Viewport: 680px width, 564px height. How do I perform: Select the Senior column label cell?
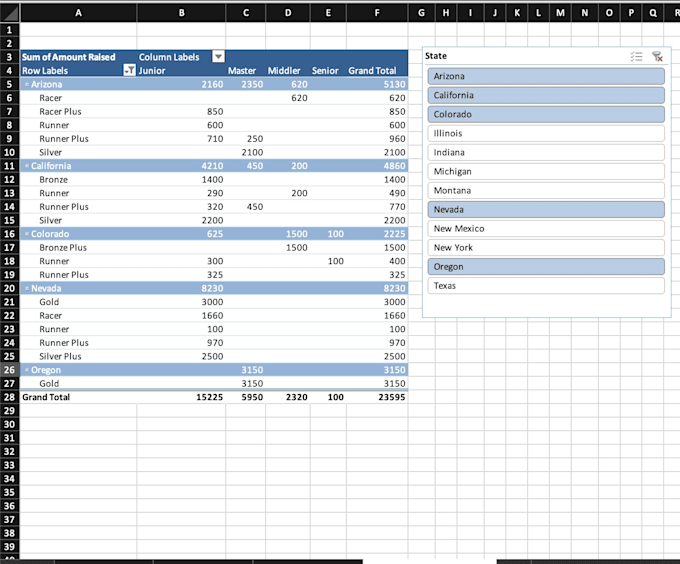[328, 70]
